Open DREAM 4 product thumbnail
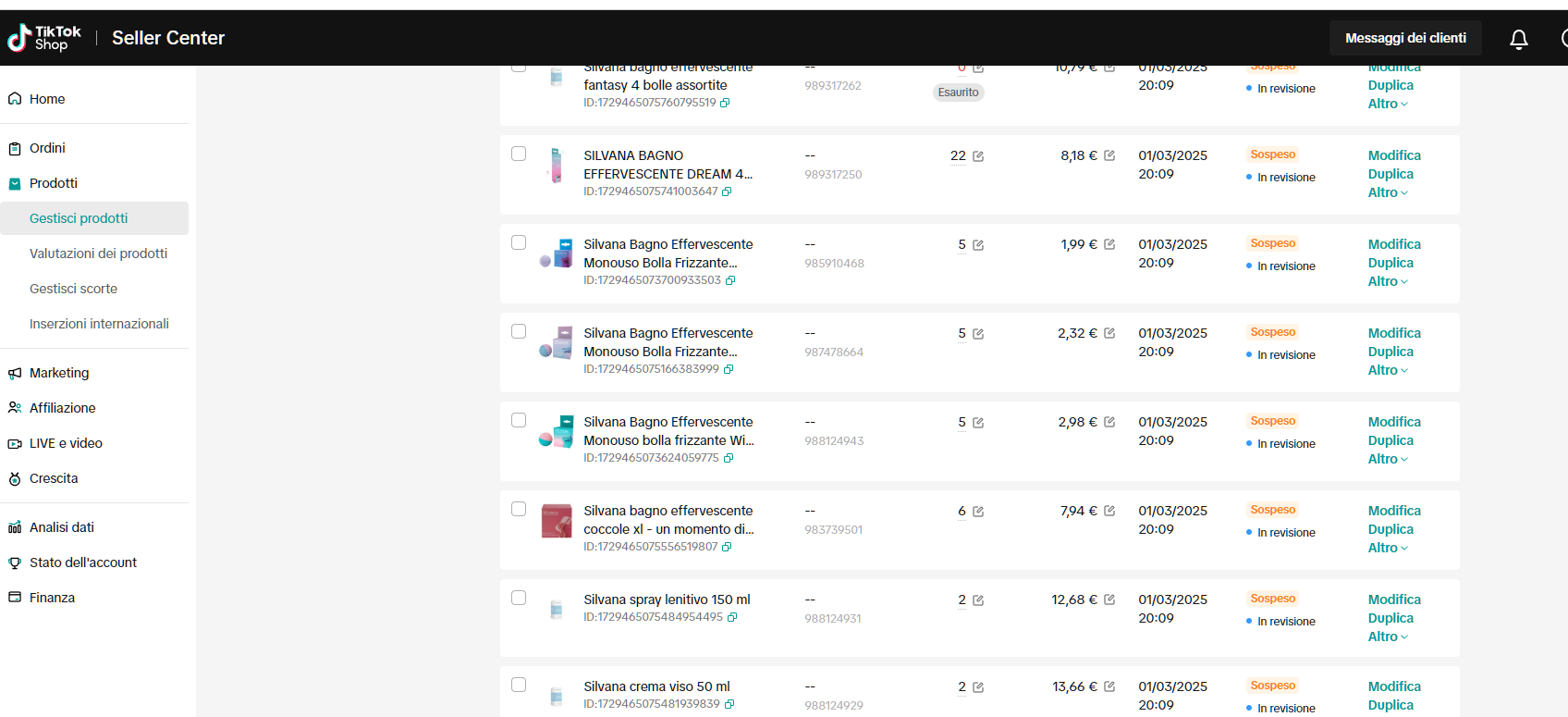Screen dimensions: 1568x717 click(557, 166)
